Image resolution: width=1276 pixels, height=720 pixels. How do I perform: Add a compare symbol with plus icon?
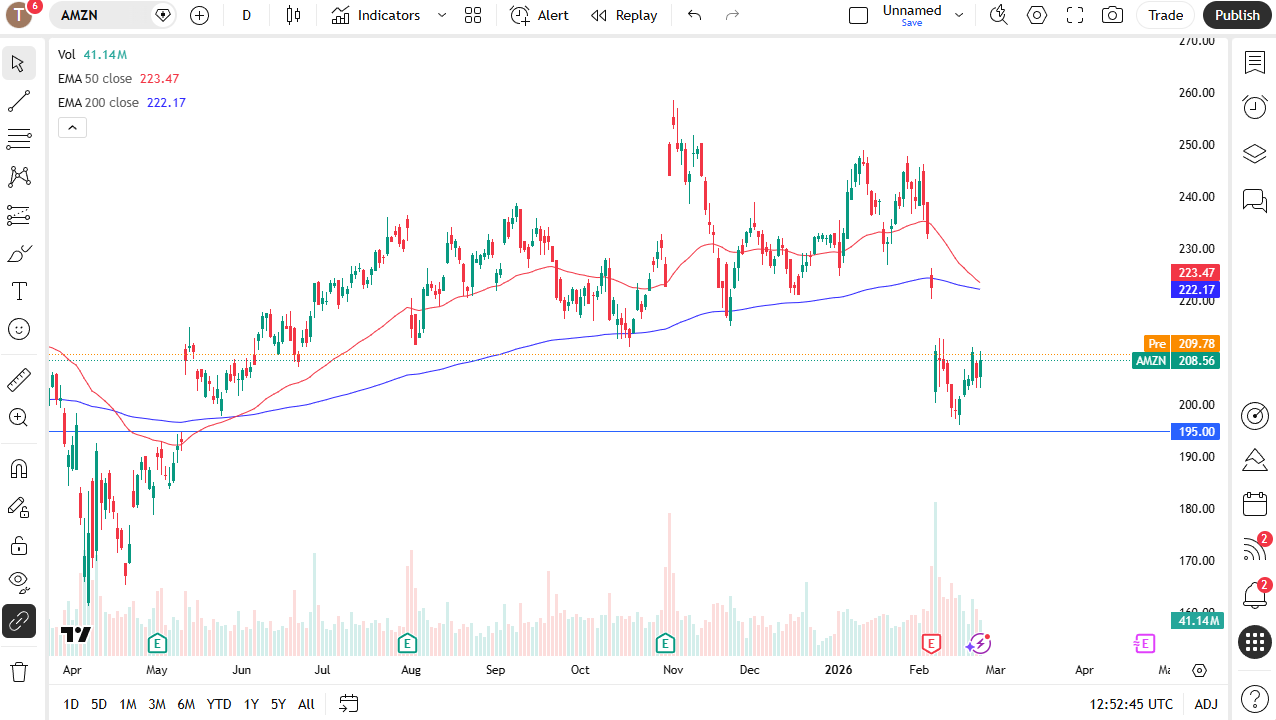[x=199, y=15]
